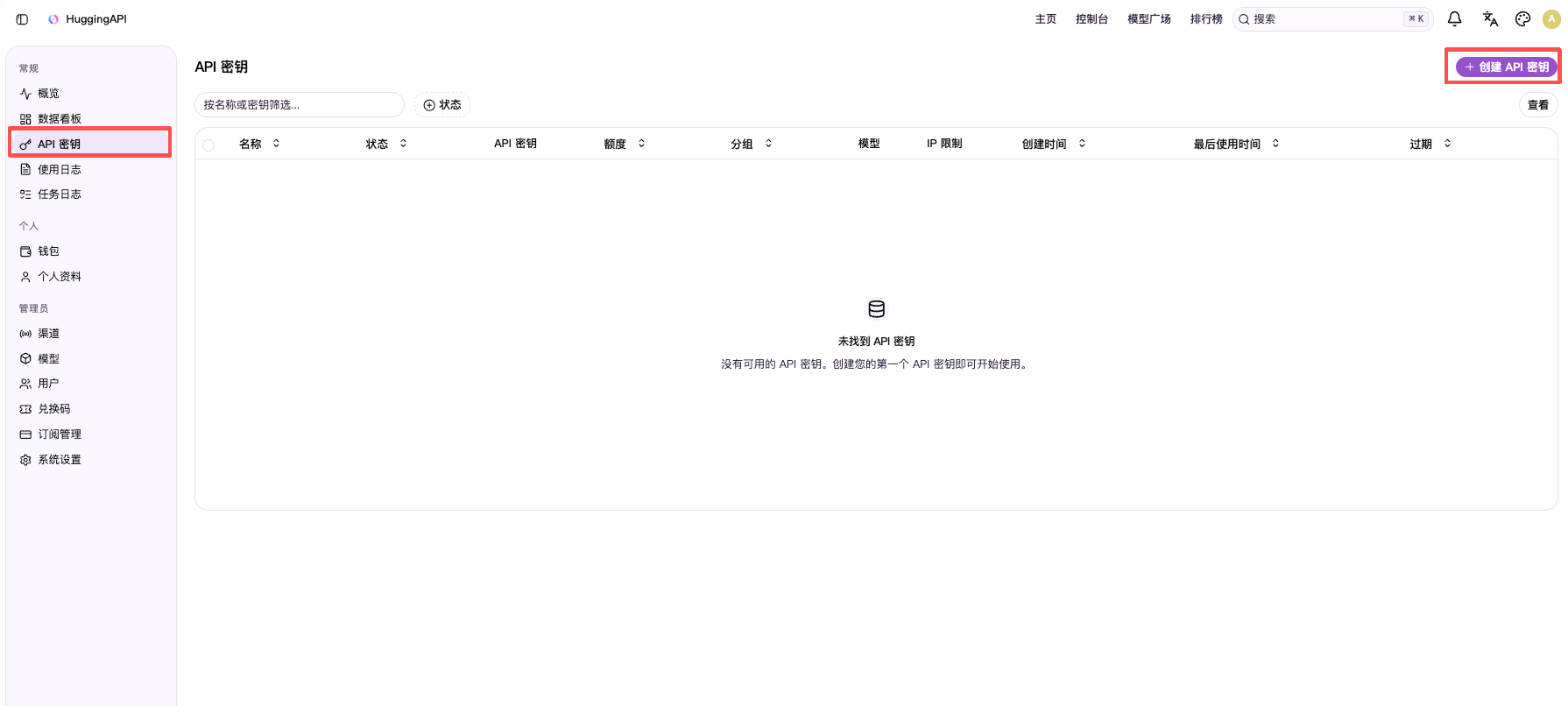This screenshot has height=706, width=1568.
Task: Click the HuggingAPI brand name
Action: pos(96,19)
